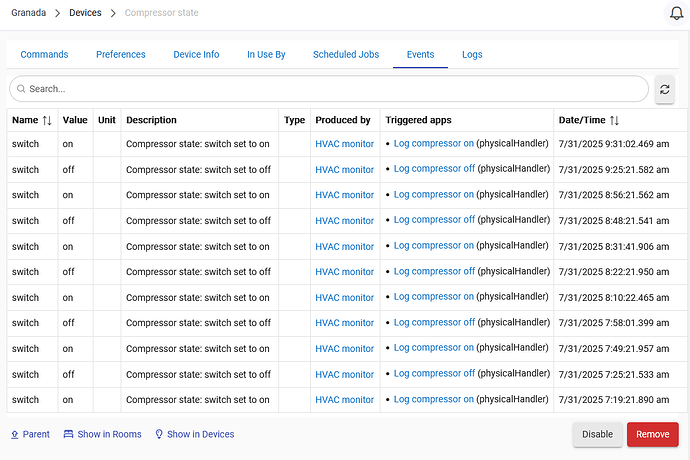The width and height of the screenshot is (690, 460).
Task: Sort events by Name column arrows
Action: (47, 120)
